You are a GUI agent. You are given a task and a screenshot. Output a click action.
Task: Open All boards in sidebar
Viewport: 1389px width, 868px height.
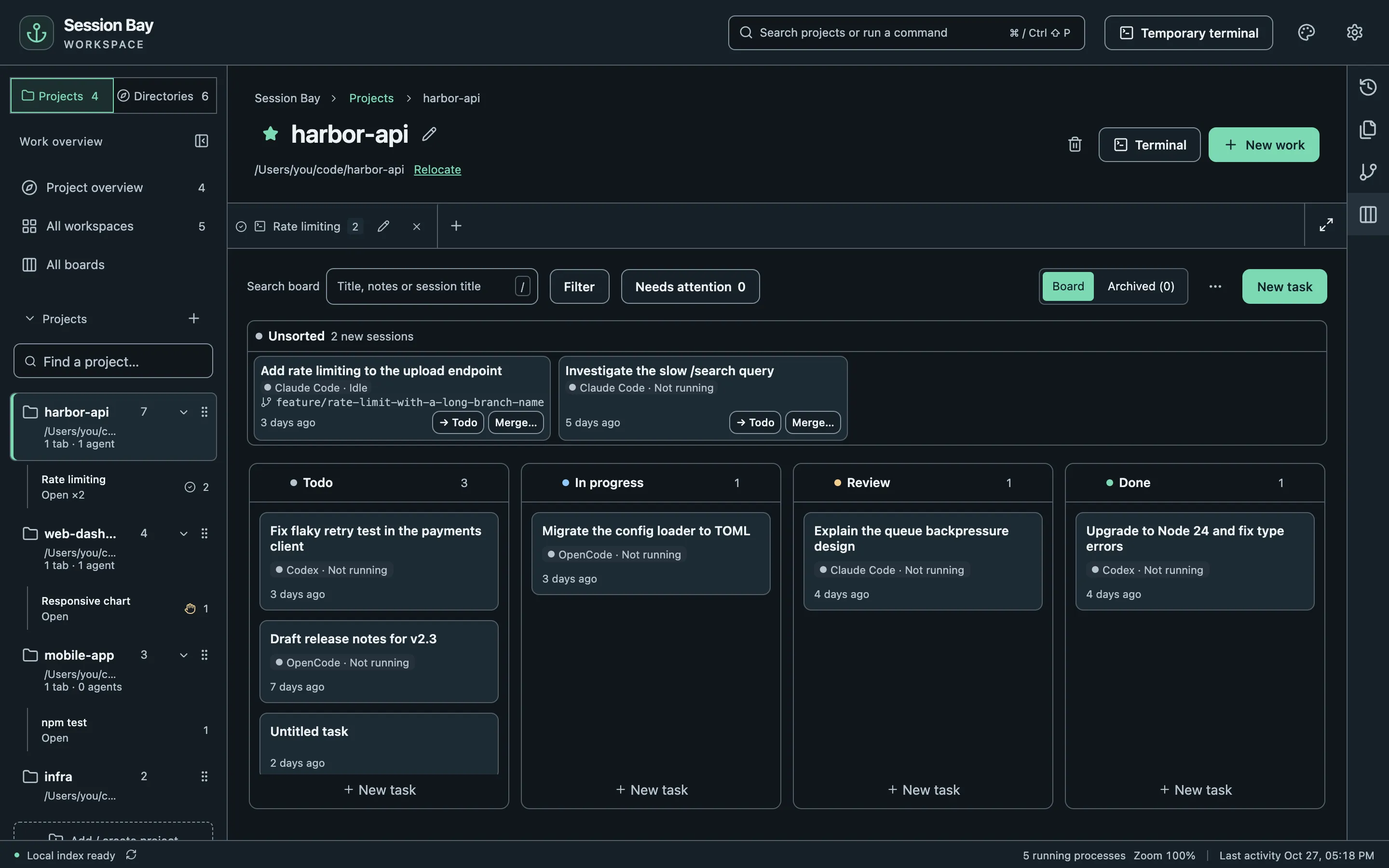(113, 265)
